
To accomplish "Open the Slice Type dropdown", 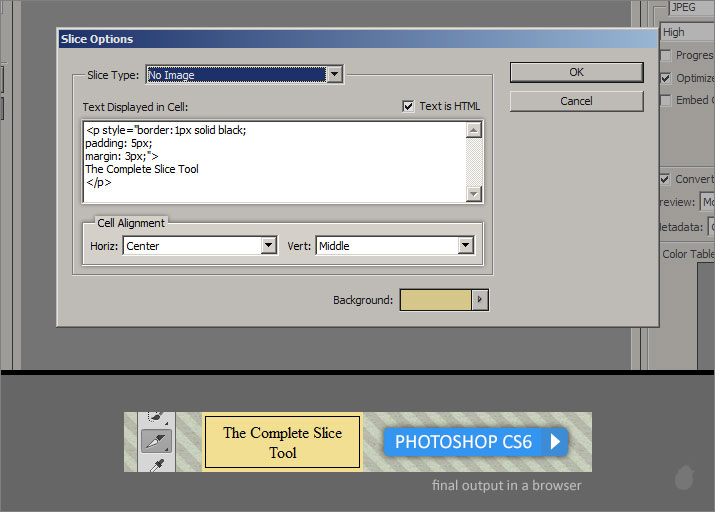I will pyautogui.click(x=334, y=74).
